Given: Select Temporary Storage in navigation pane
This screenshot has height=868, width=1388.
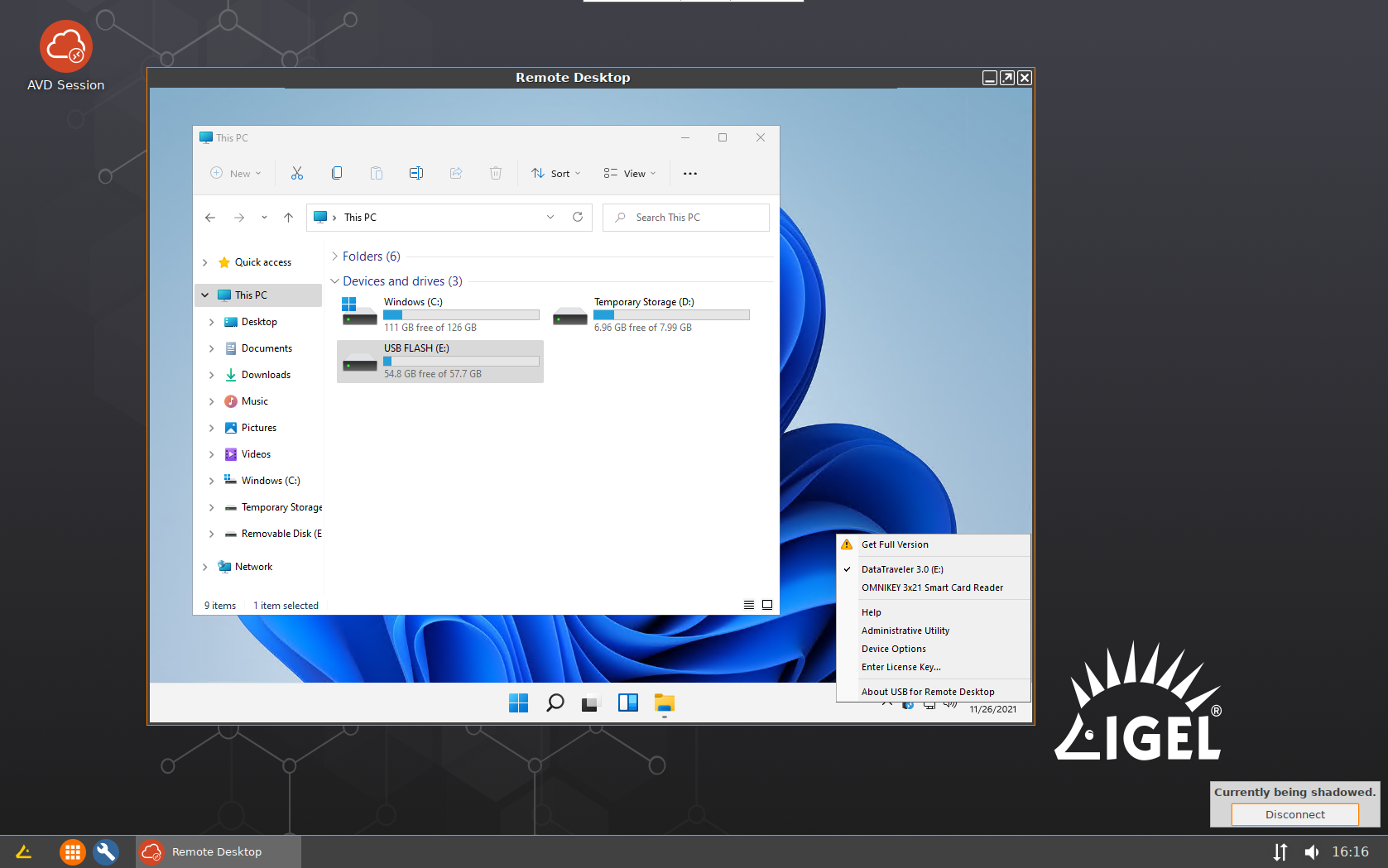Looking at the screenshot, I should [273, 507].
